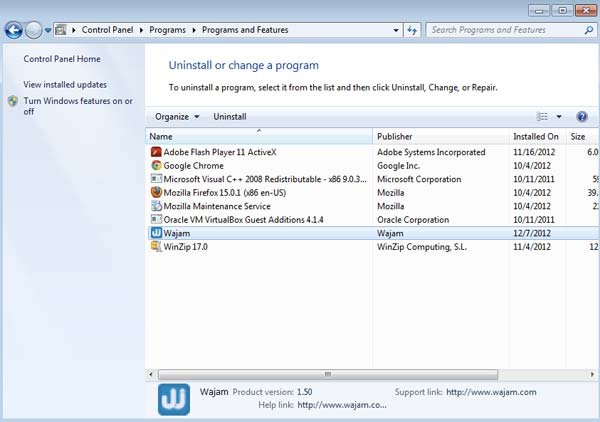Sort by Name column header
Viewport: 600px width, 422px height.
pyautogui.click(x=259, y=136)
